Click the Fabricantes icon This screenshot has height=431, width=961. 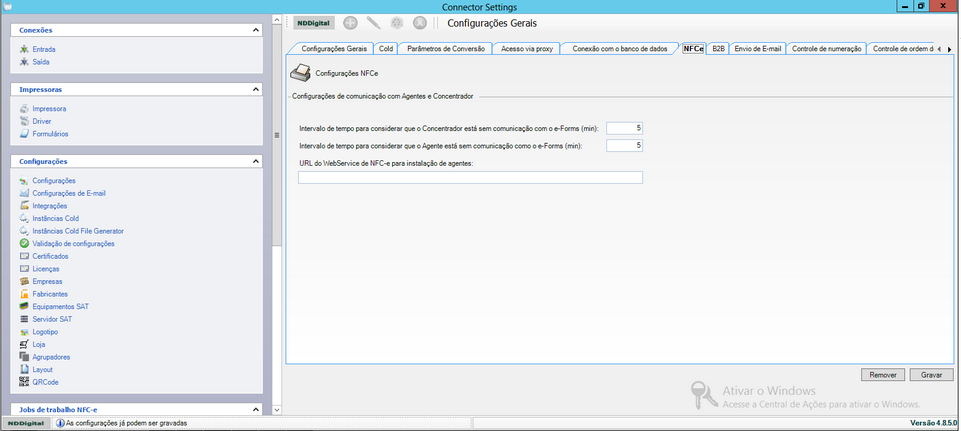(x=24, y=294)
